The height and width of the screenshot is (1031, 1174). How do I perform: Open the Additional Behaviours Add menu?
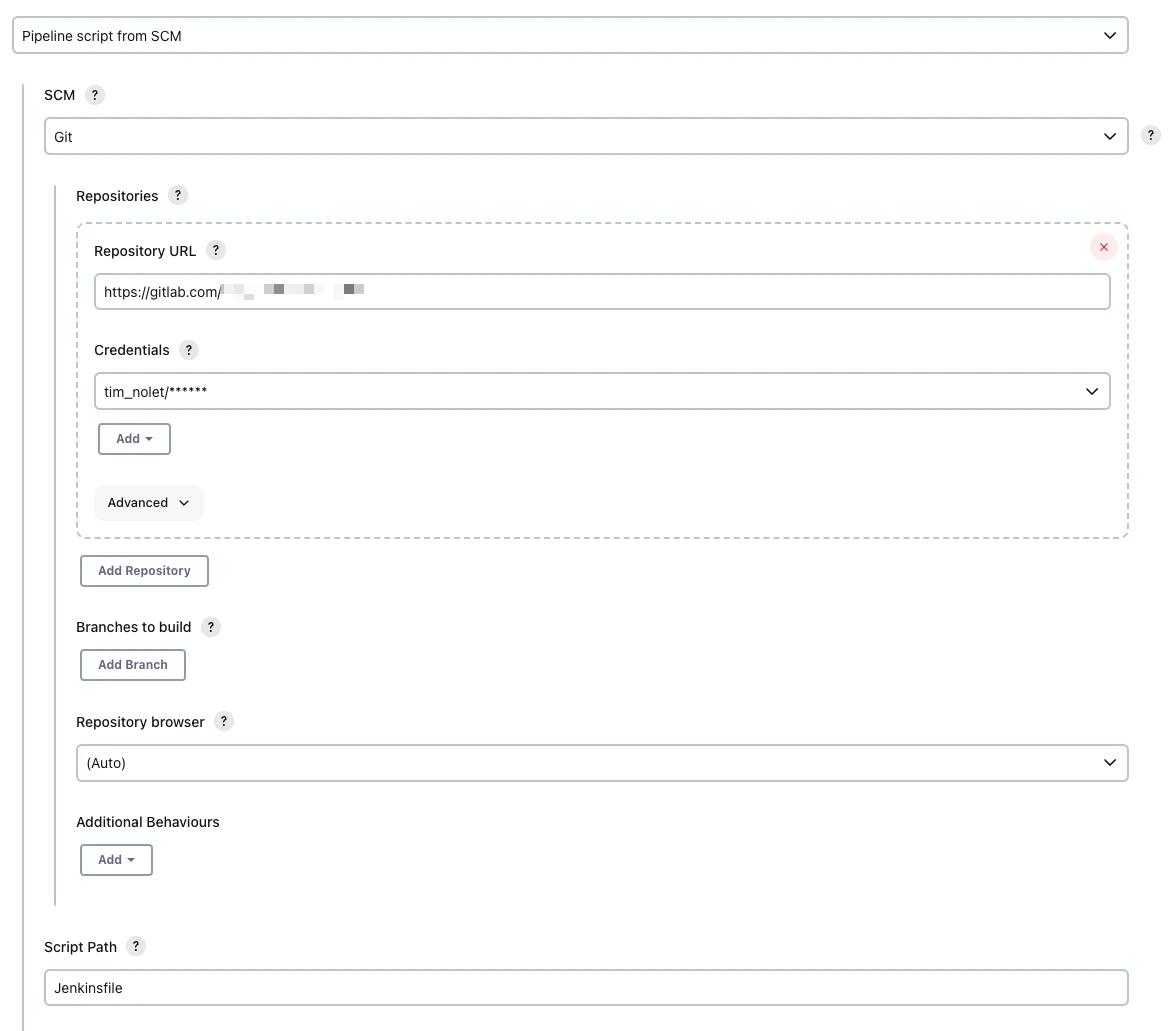click(x=116, y=859)
